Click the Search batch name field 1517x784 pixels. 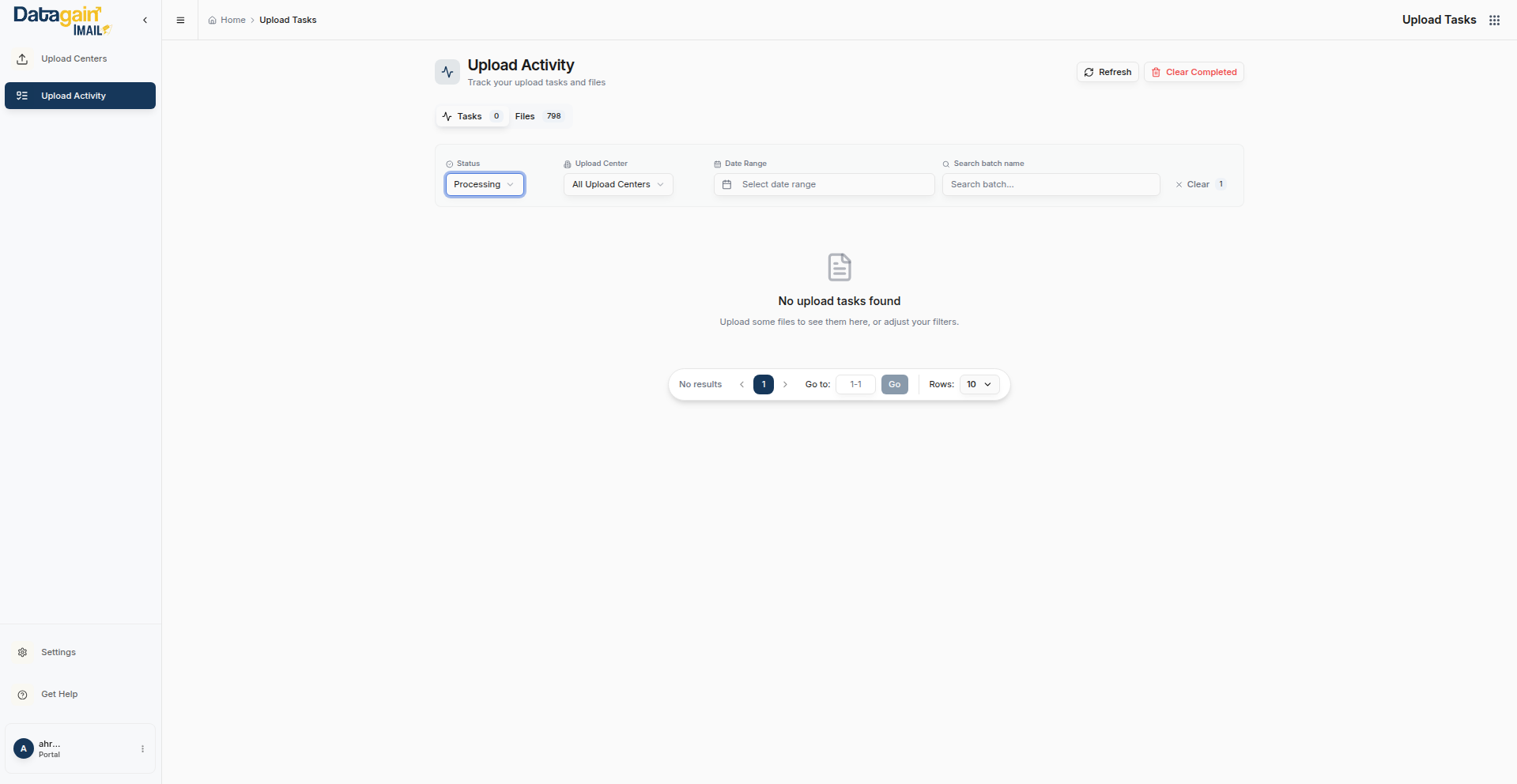pos(1050,184)
